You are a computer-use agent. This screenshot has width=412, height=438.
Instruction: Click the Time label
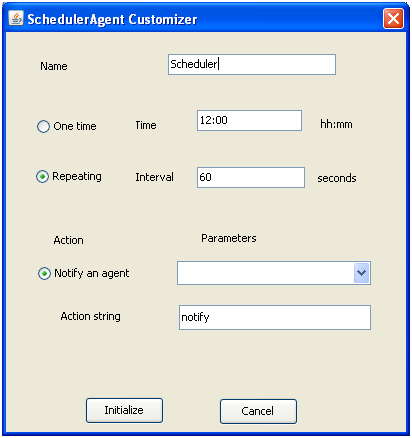pyautogui.click(x=146, y=125)
